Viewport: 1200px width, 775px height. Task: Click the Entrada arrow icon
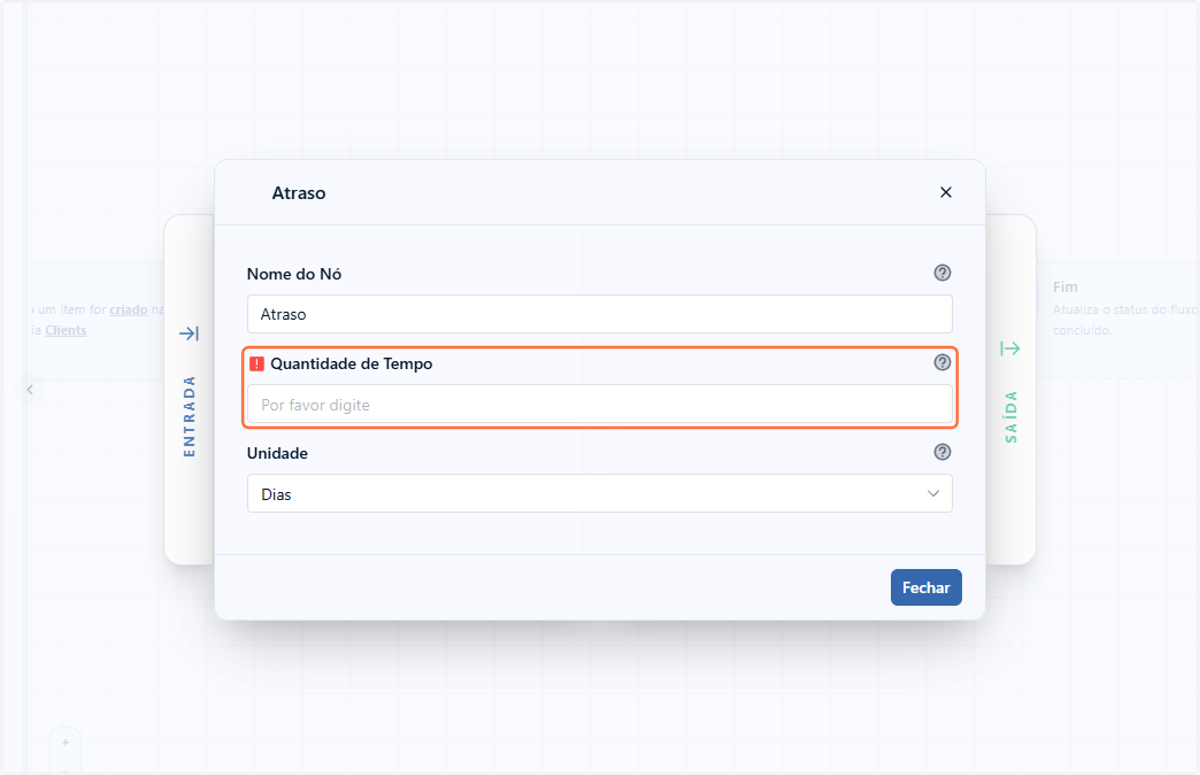pos(189,333)
